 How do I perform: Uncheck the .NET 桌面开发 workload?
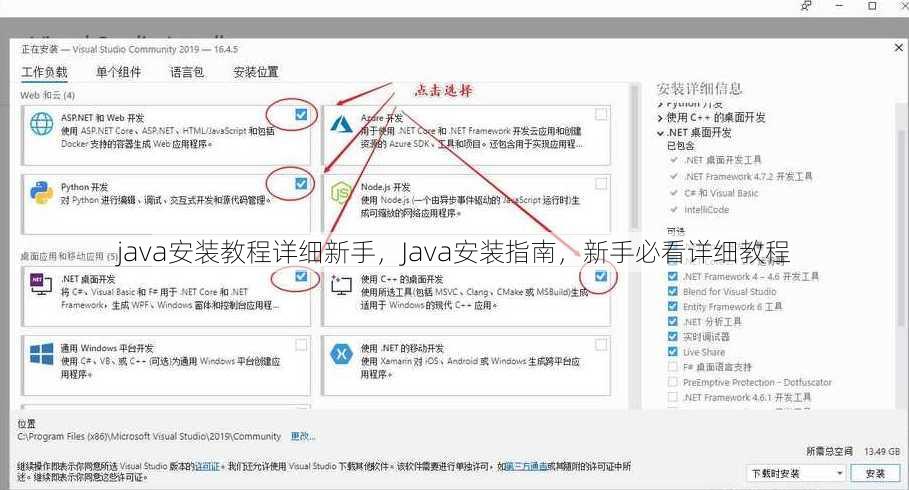point(301,276)
